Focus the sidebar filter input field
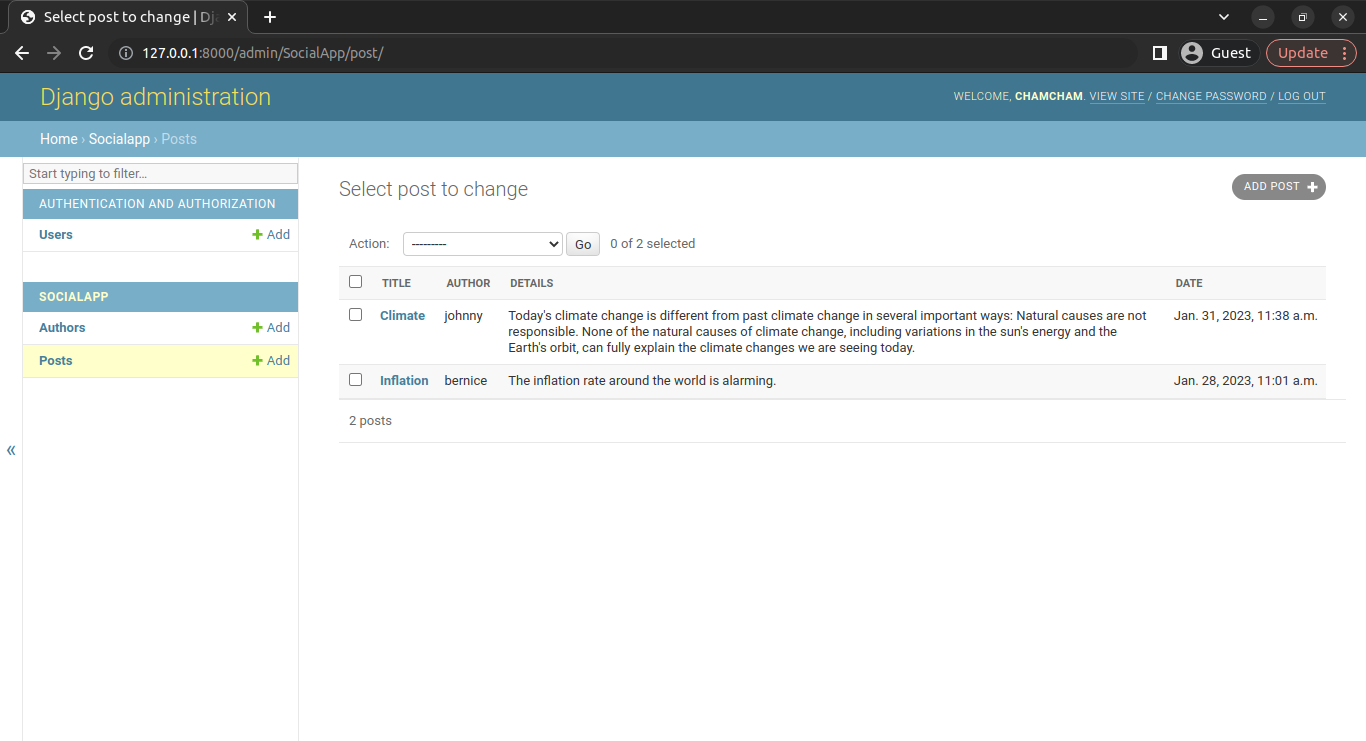Viewport: 1366px width, 741px height. (x=160, y=174)
